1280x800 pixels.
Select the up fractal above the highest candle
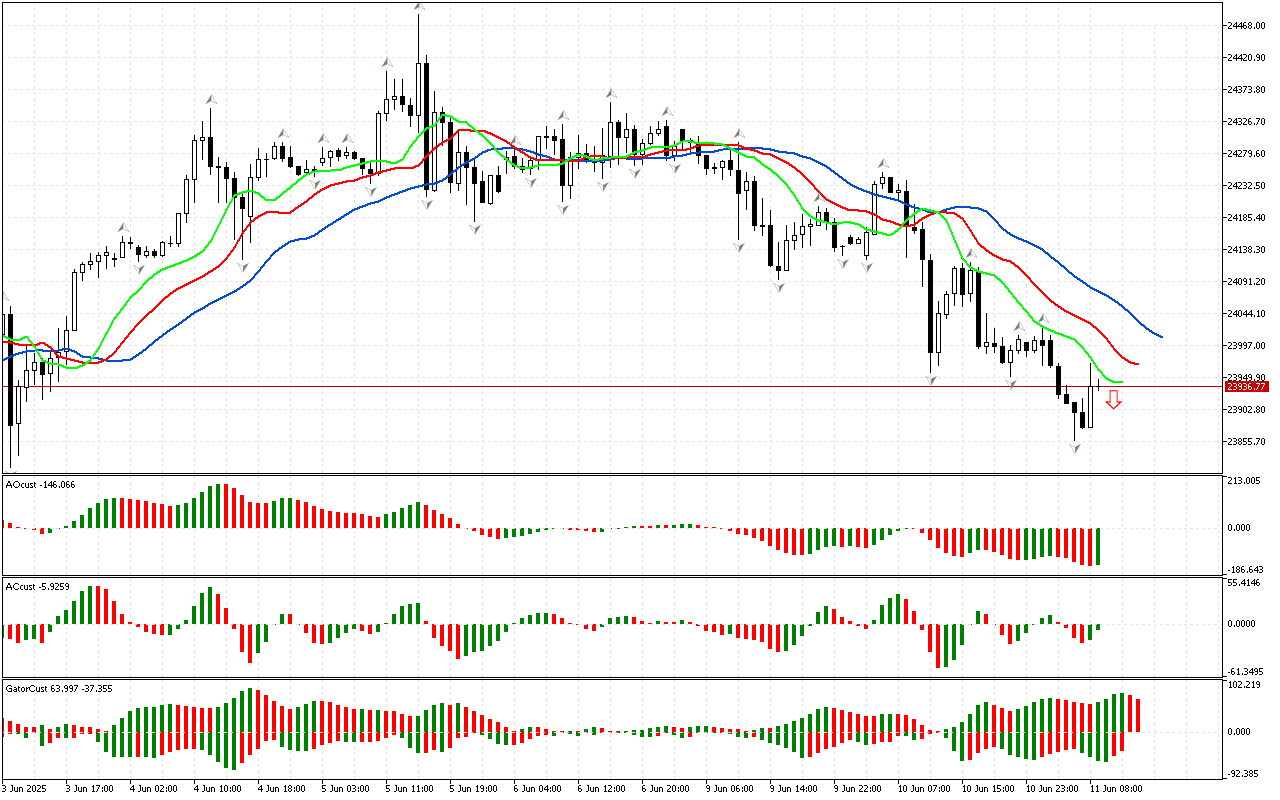(x=418, y=8)
